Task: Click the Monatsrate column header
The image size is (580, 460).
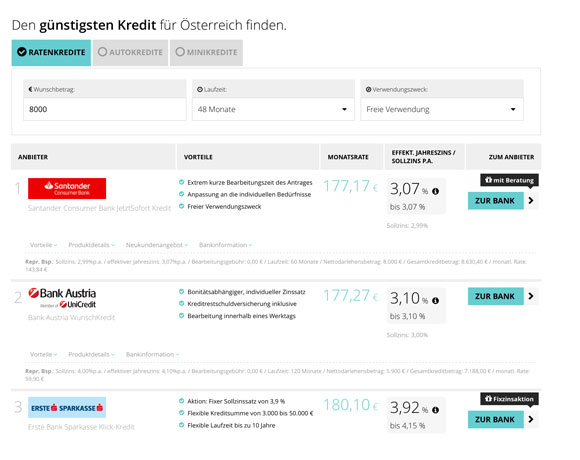Action: click(x=351, y=157)
